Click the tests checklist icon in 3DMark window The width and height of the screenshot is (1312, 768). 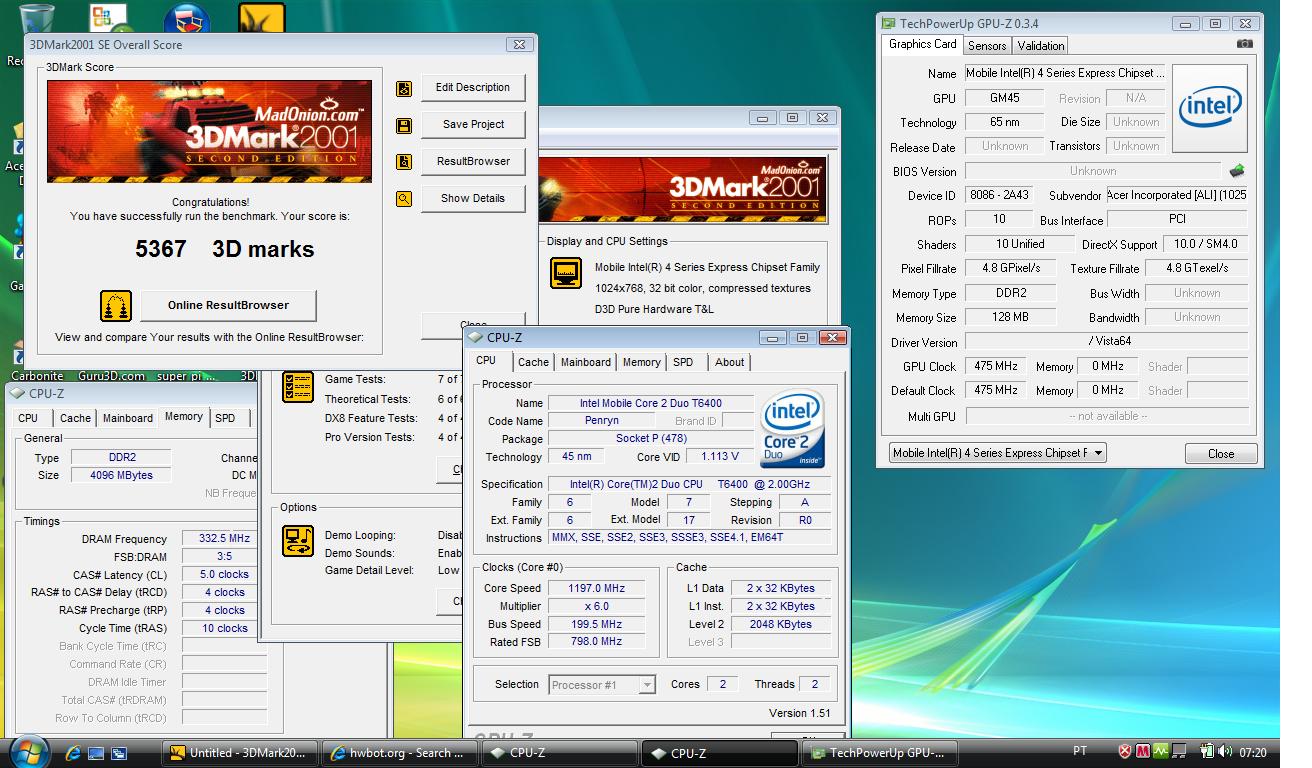coord(298,387)
